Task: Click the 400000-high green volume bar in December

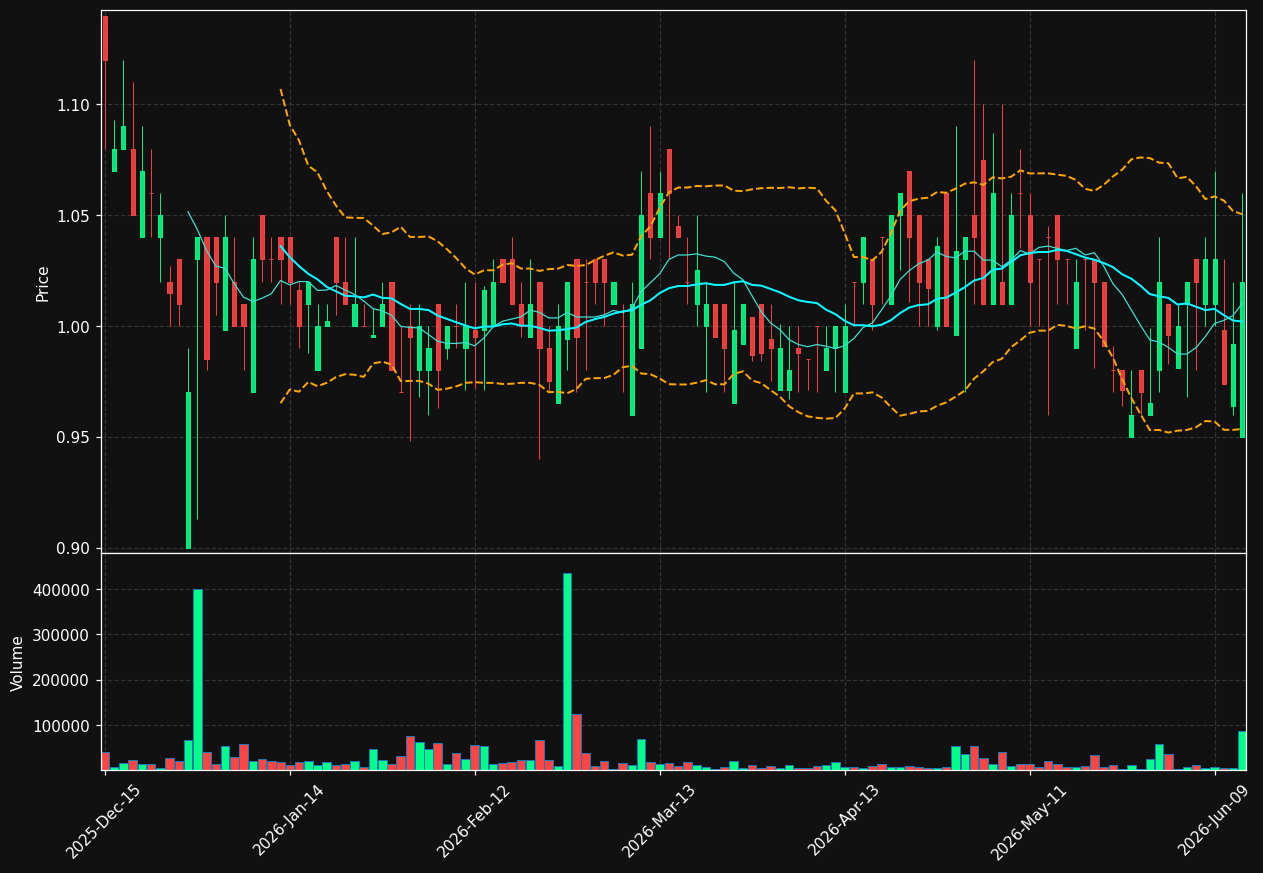Action: pyautogui.click(x=198, y=679)
